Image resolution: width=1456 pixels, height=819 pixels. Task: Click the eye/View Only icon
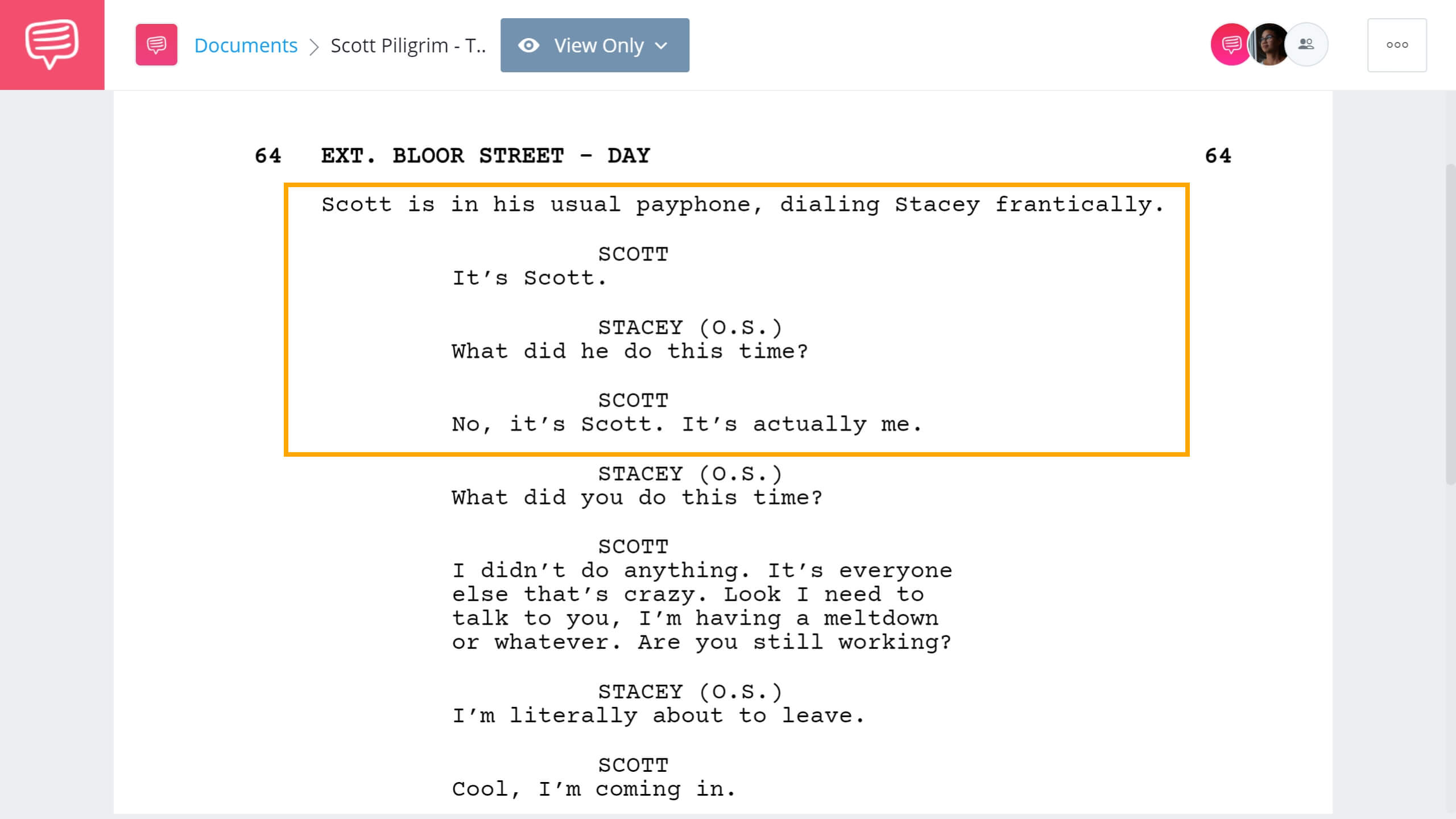pos(530,45)
